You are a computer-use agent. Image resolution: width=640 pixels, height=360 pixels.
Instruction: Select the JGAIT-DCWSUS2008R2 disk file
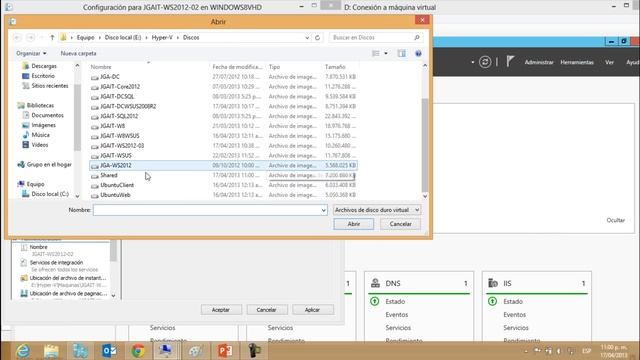(223, 106)
